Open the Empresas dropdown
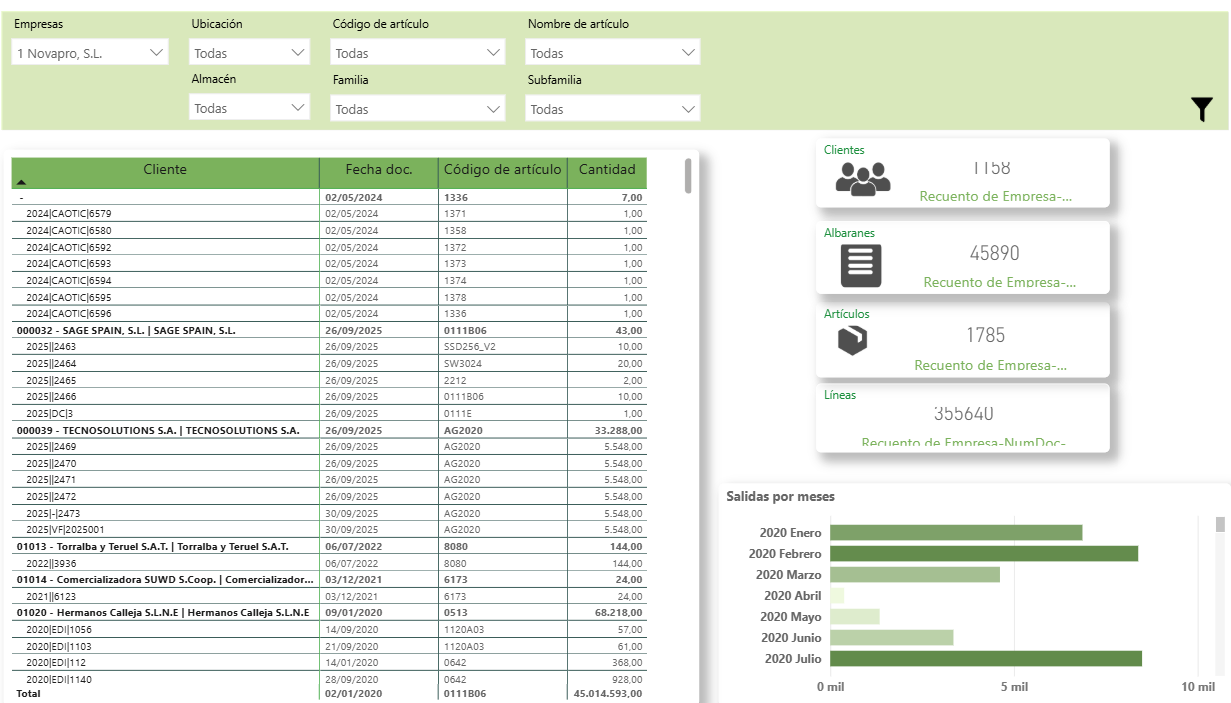This screenshot has width=1231, height=703. tap(90, 53)
